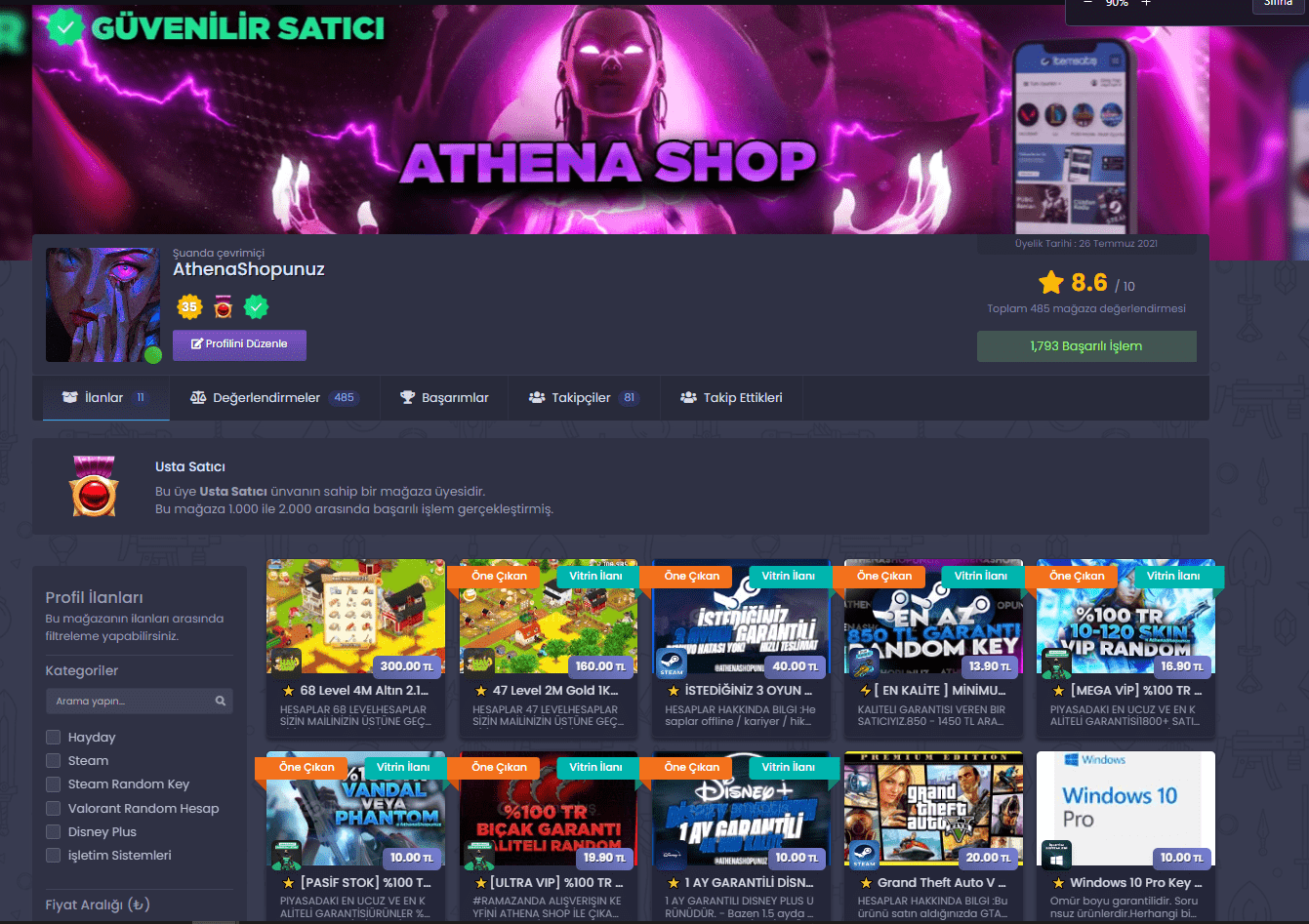The image size is (1309, 924).
Task: Click the 40.00 TL price tag
Action: pyautogui.click(x=796, y=666)
